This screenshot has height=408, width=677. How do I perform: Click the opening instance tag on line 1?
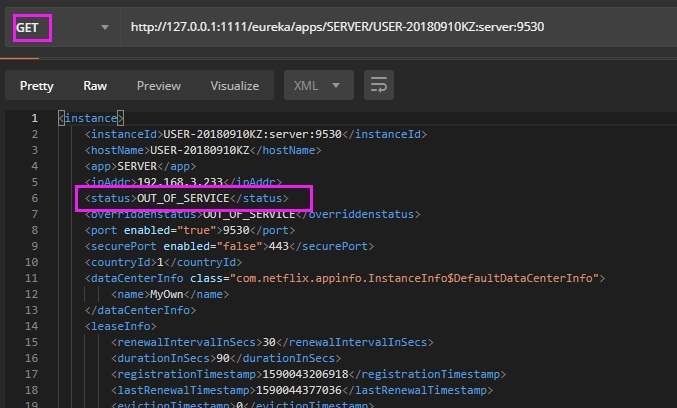[x=91, y=118]
